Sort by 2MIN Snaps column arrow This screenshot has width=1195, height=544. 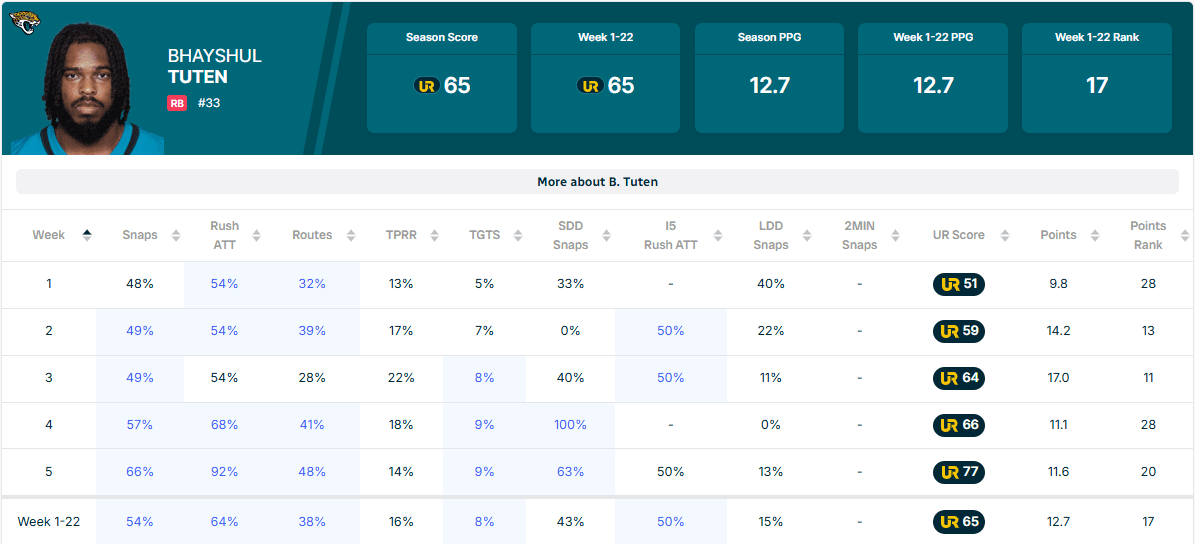(894, 235)
